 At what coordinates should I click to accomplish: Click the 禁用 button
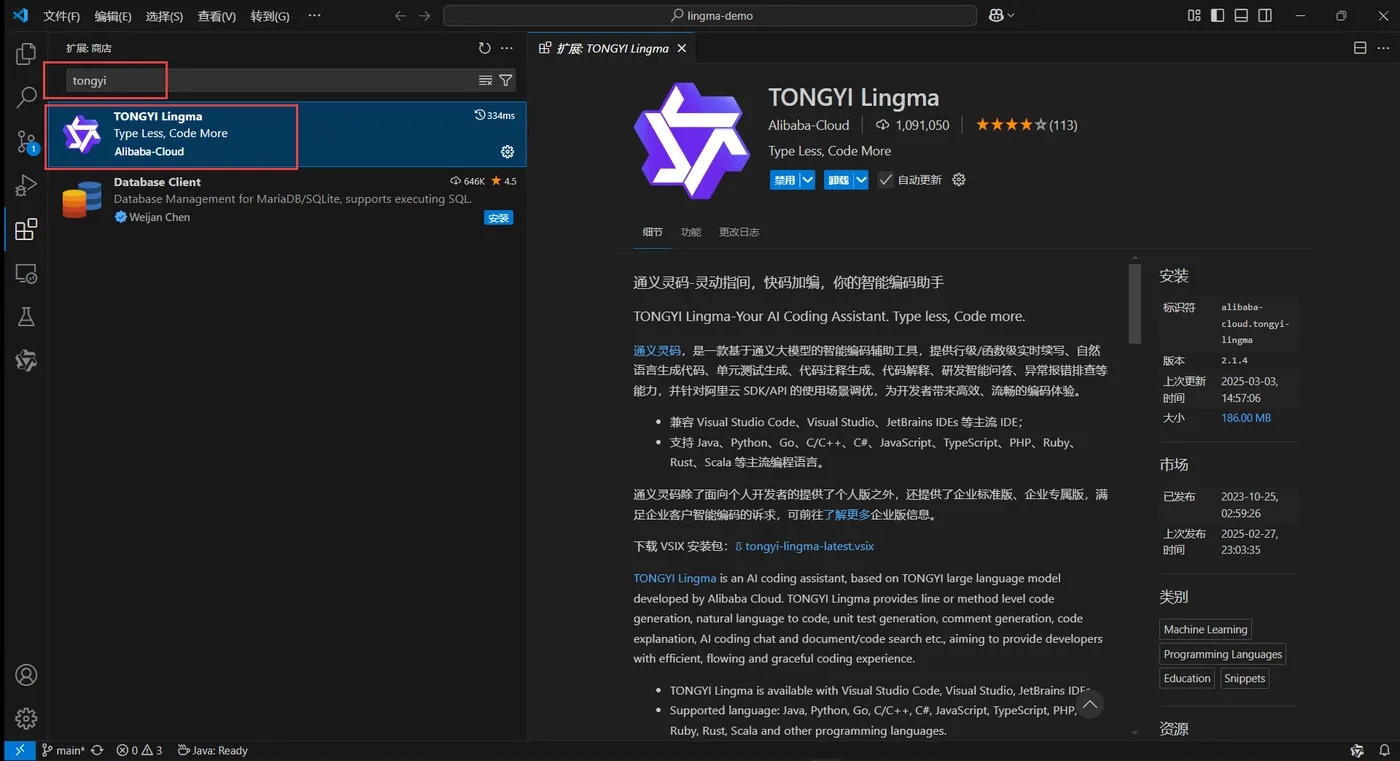pos(785,180)
